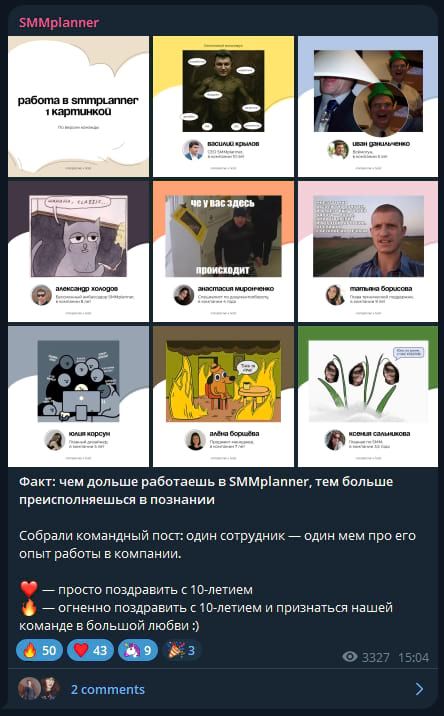
Task: Click the views eye icon
Action: click(350, 657)
